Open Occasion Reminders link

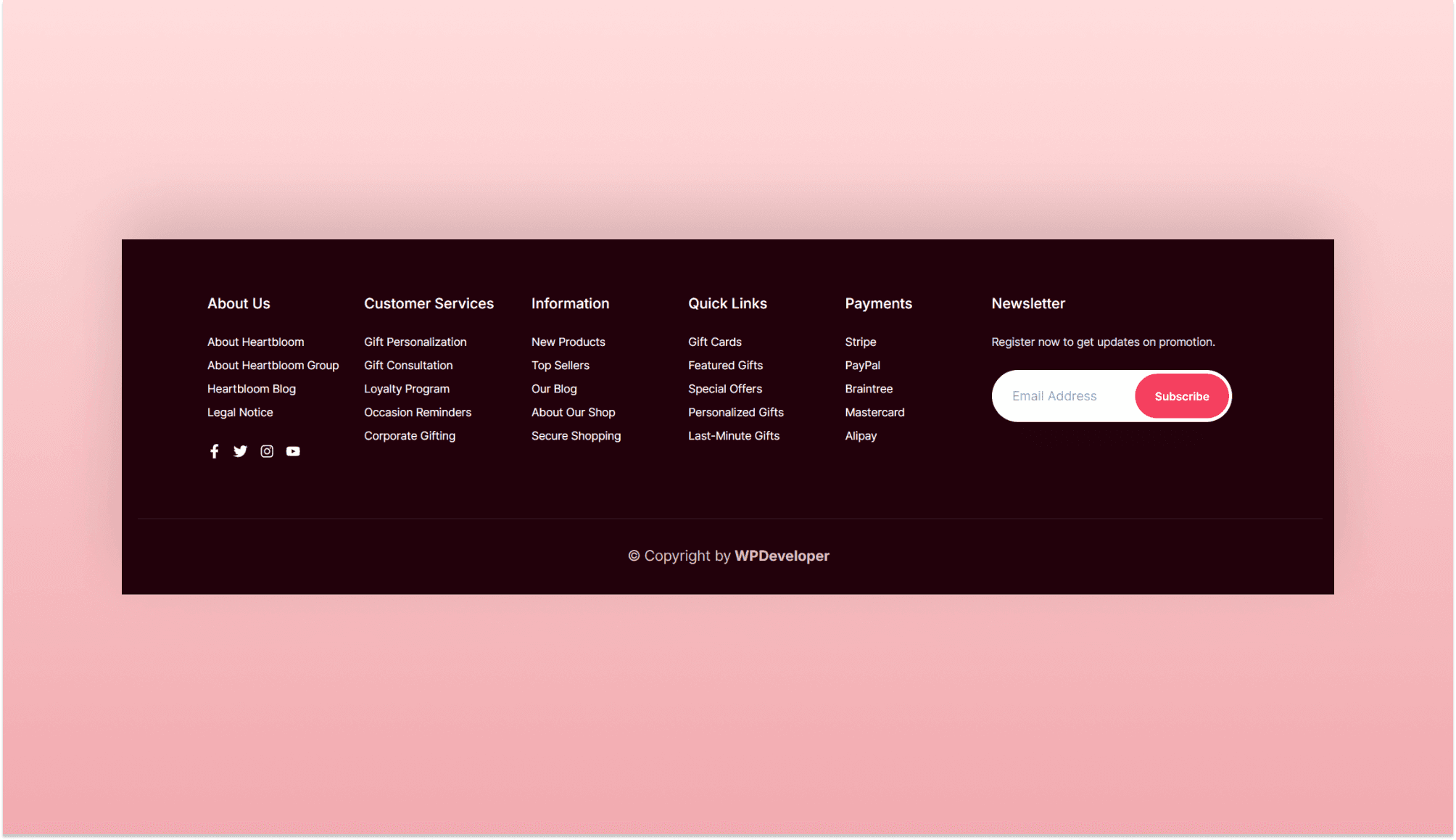[418, 412]
